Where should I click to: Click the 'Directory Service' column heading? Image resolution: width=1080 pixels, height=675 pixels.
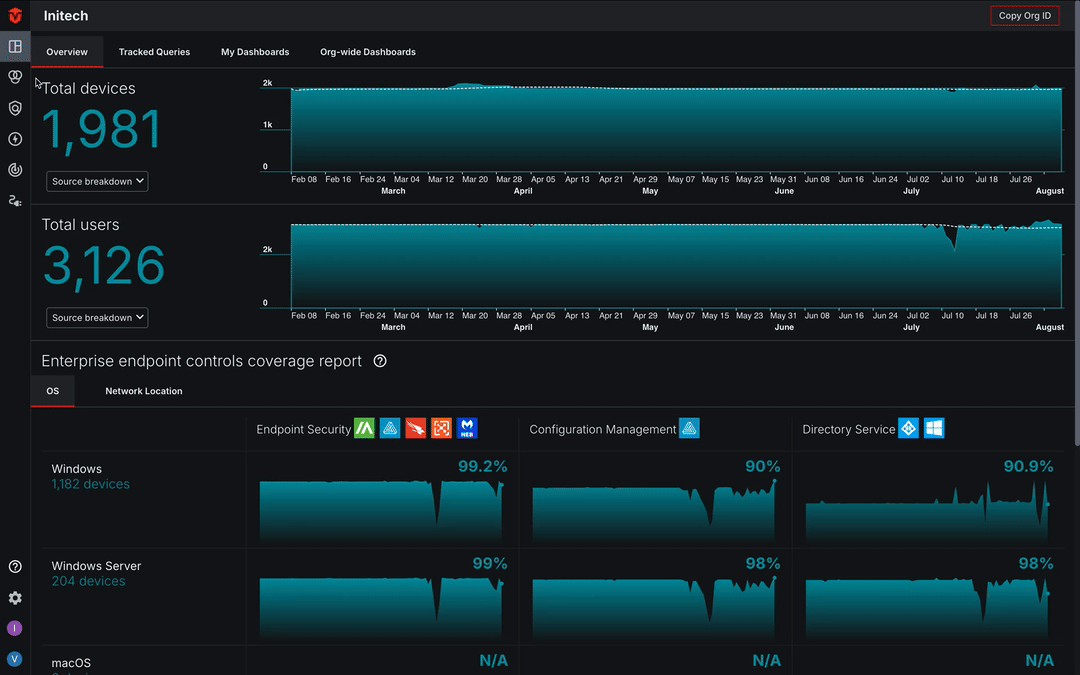pyautogui.click(x=849, y=429)
